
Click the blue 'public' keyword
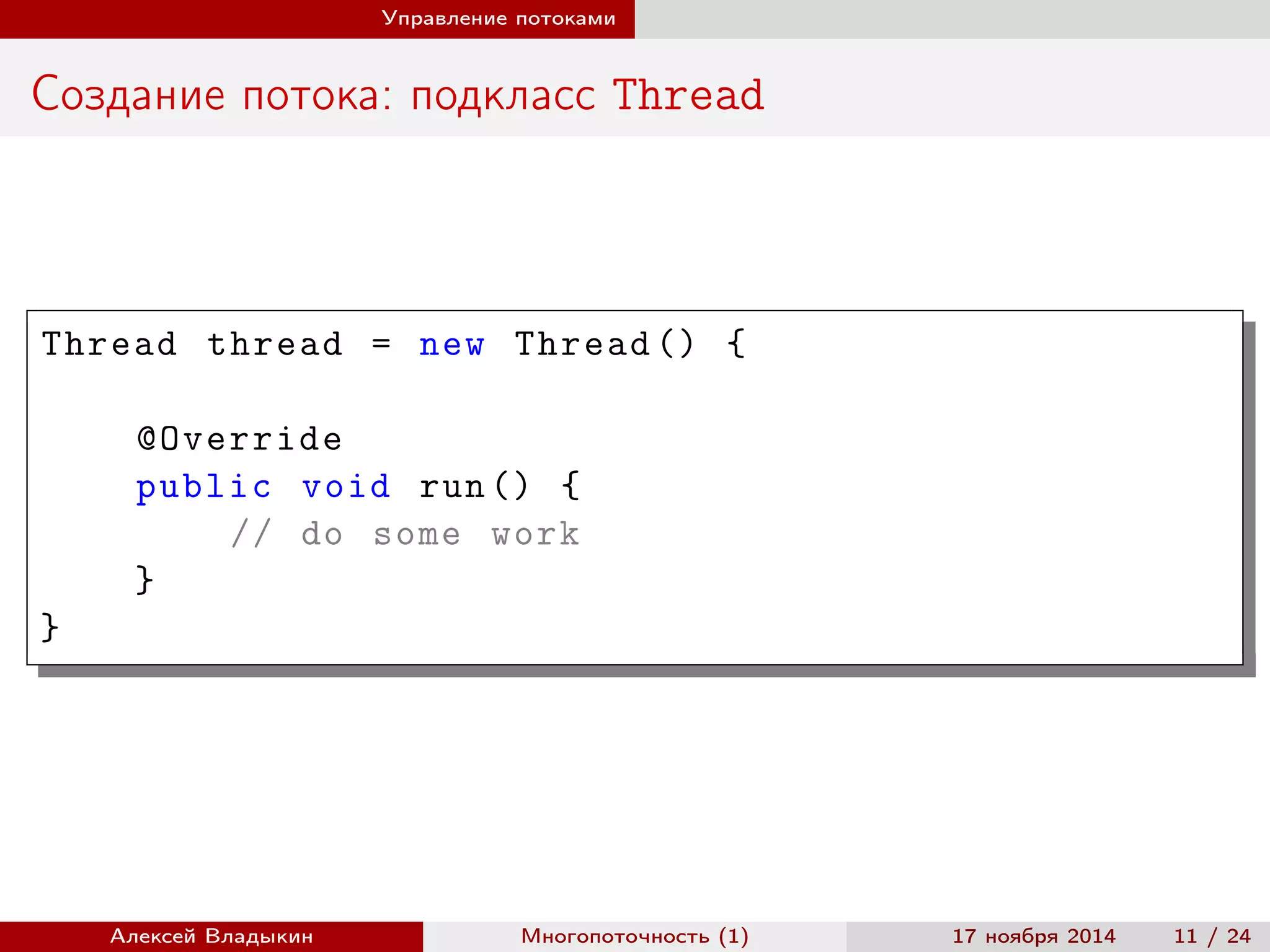point(203,487)
